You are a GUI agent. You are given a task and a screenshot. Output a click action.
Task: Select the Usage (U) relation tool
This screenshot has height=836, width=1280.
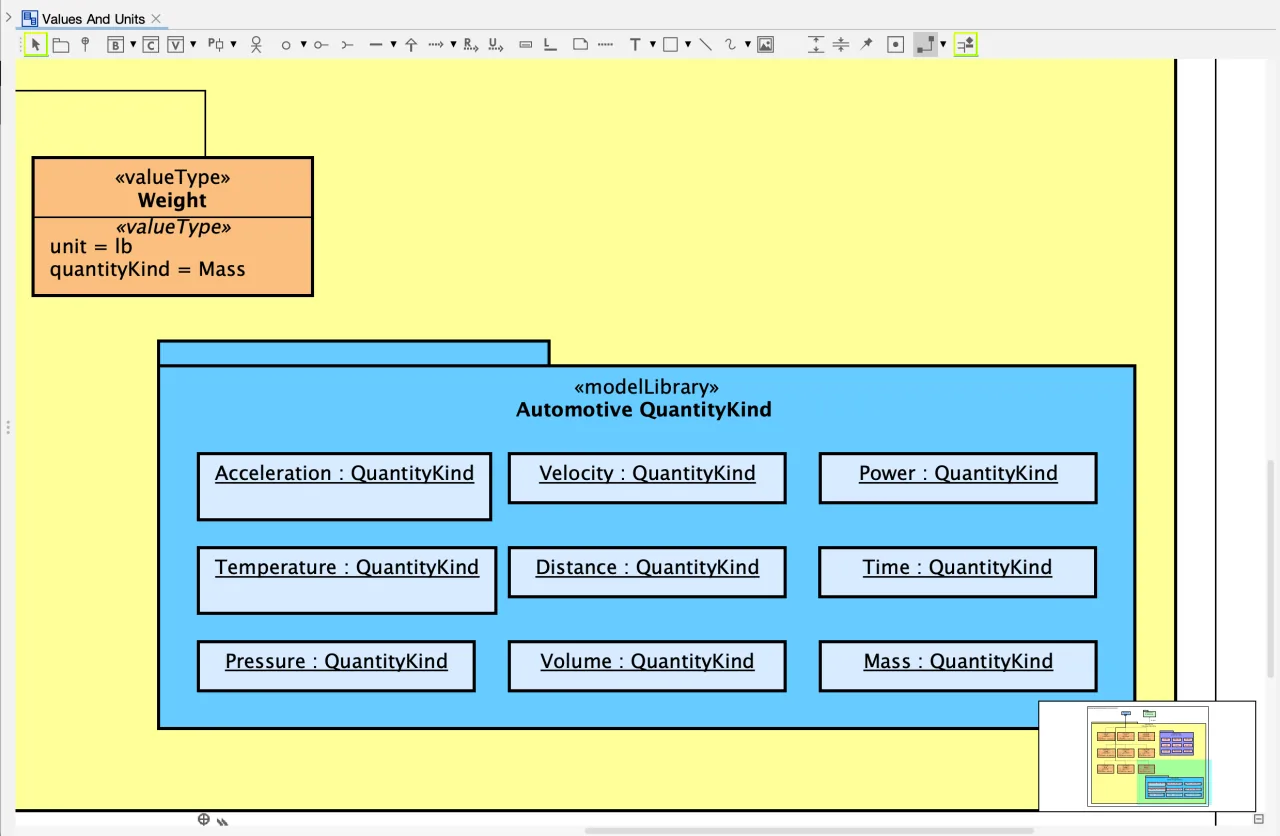coord(496,45)
